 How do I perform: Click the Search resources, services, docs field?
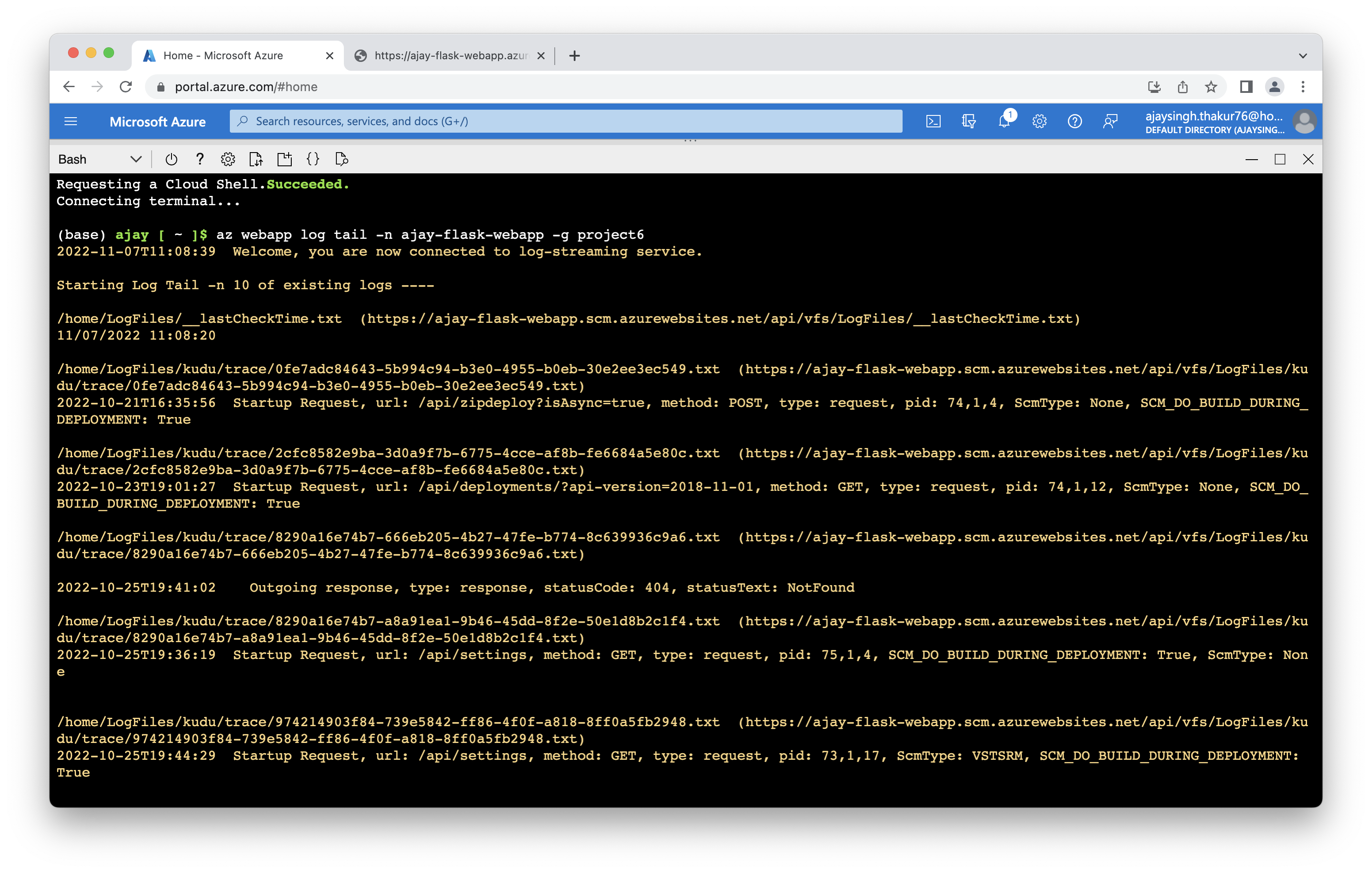pyautogui.click(x=565, y=121)
